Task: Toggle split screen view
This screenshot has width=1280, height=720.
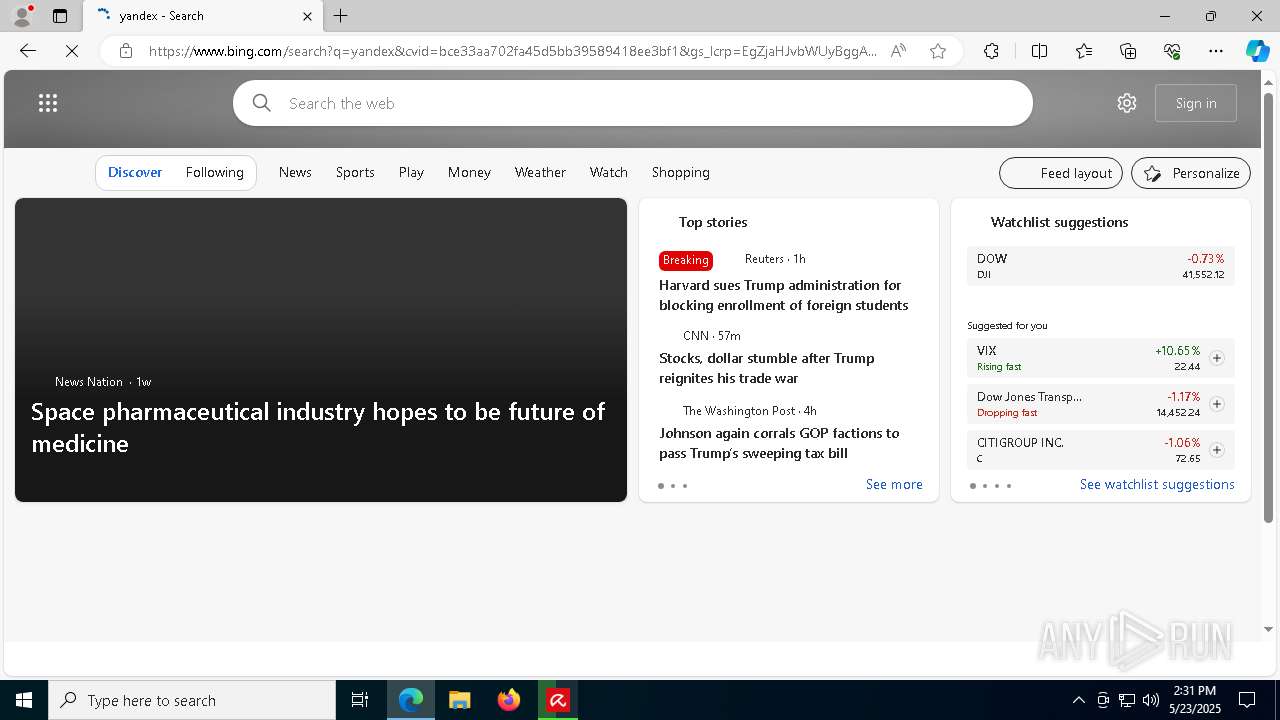Action: pos(1039,51)
